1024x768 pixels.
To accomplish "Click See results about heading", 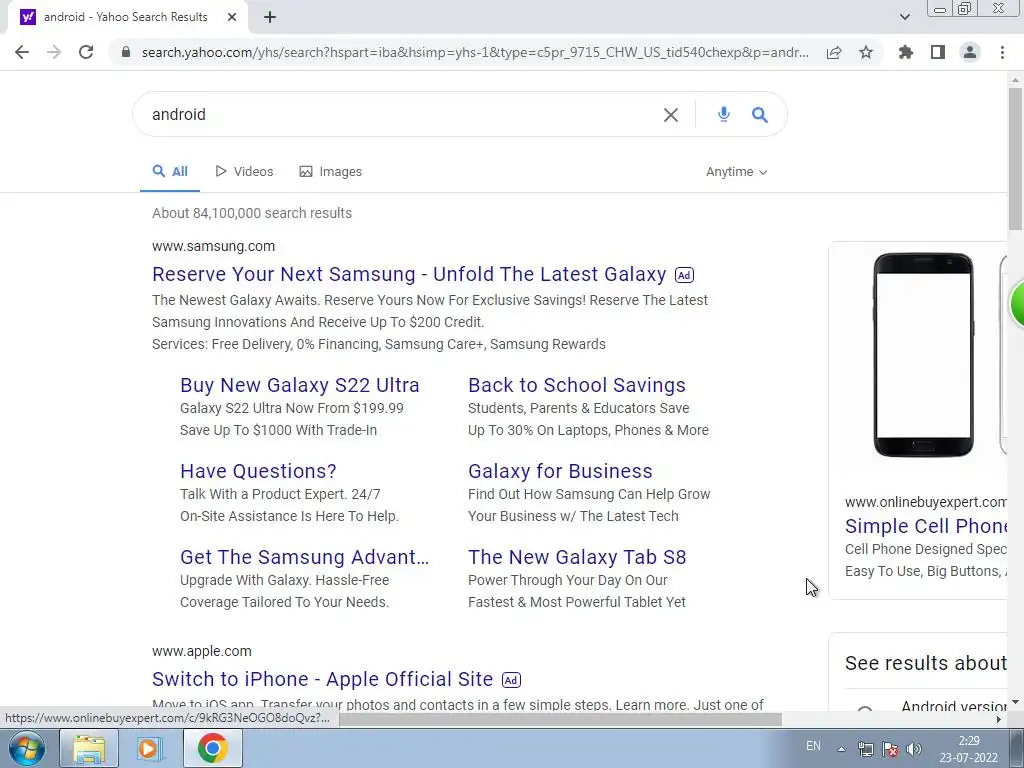I will pos(925,663).
